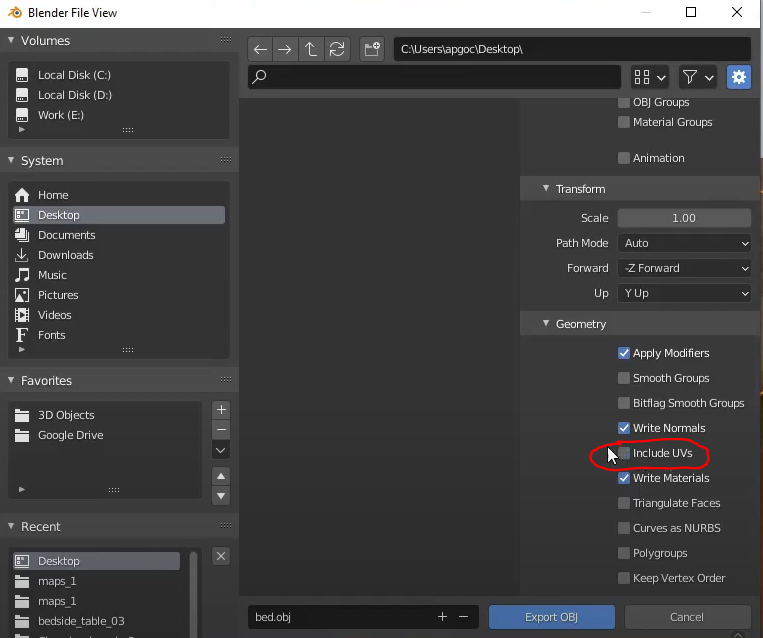The height and width of the screenshot is (638, 763).
Task: Open bedside_table_03 recent folder
Action: tap(96, 621)
